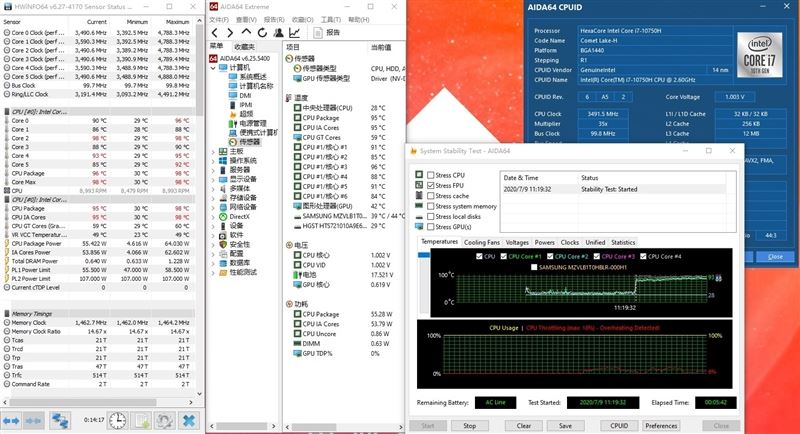This screenshot has width=800, height=434.
Task: Click HWiNFO expand-columns blue arrows icon
Action: click(11, 421)
